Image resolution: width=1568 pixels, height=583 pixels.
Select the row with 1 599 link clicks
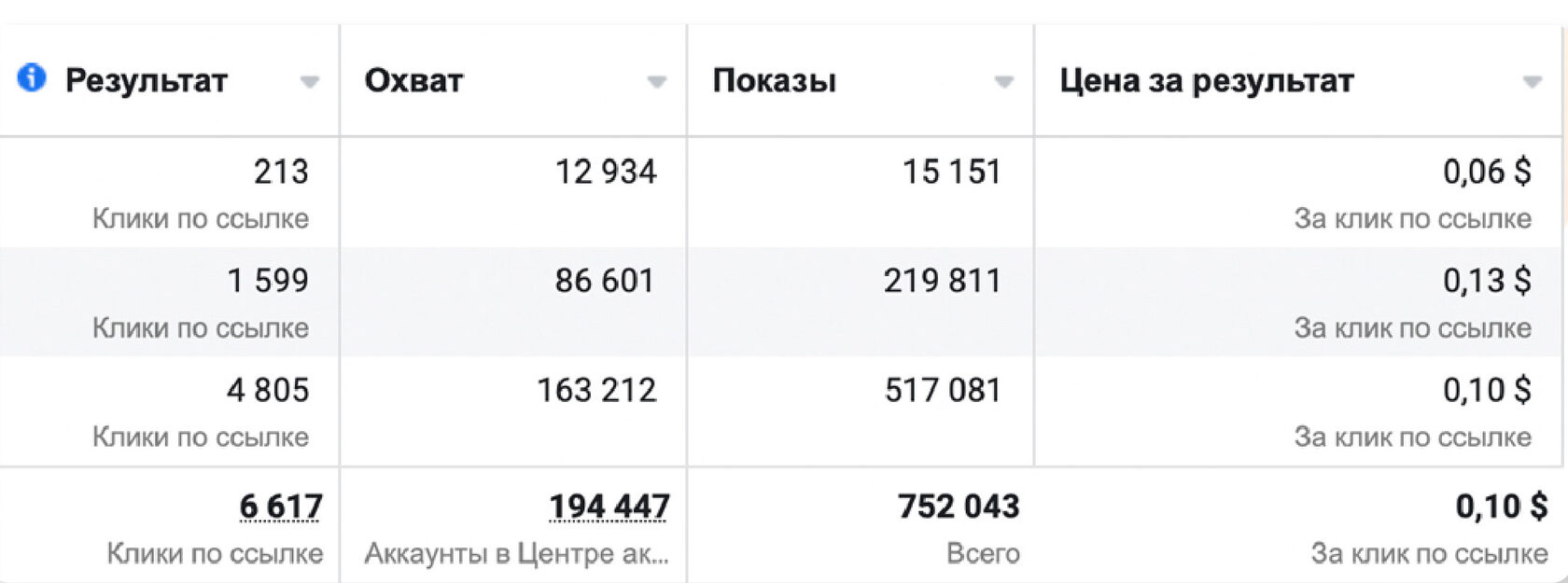point(784,302)
